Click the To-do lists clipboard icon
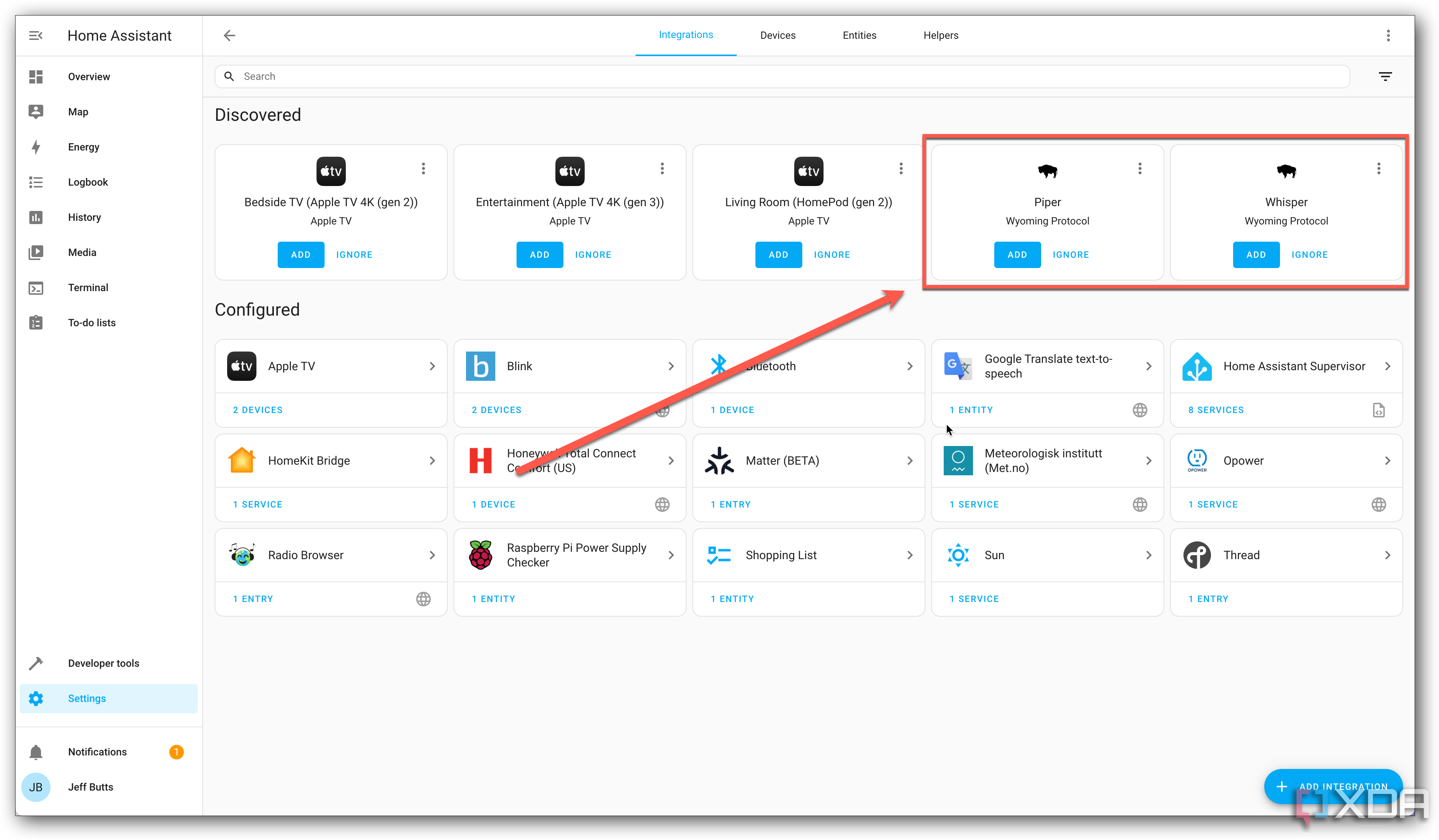1439x840 pixels. [x=36, y=323]
